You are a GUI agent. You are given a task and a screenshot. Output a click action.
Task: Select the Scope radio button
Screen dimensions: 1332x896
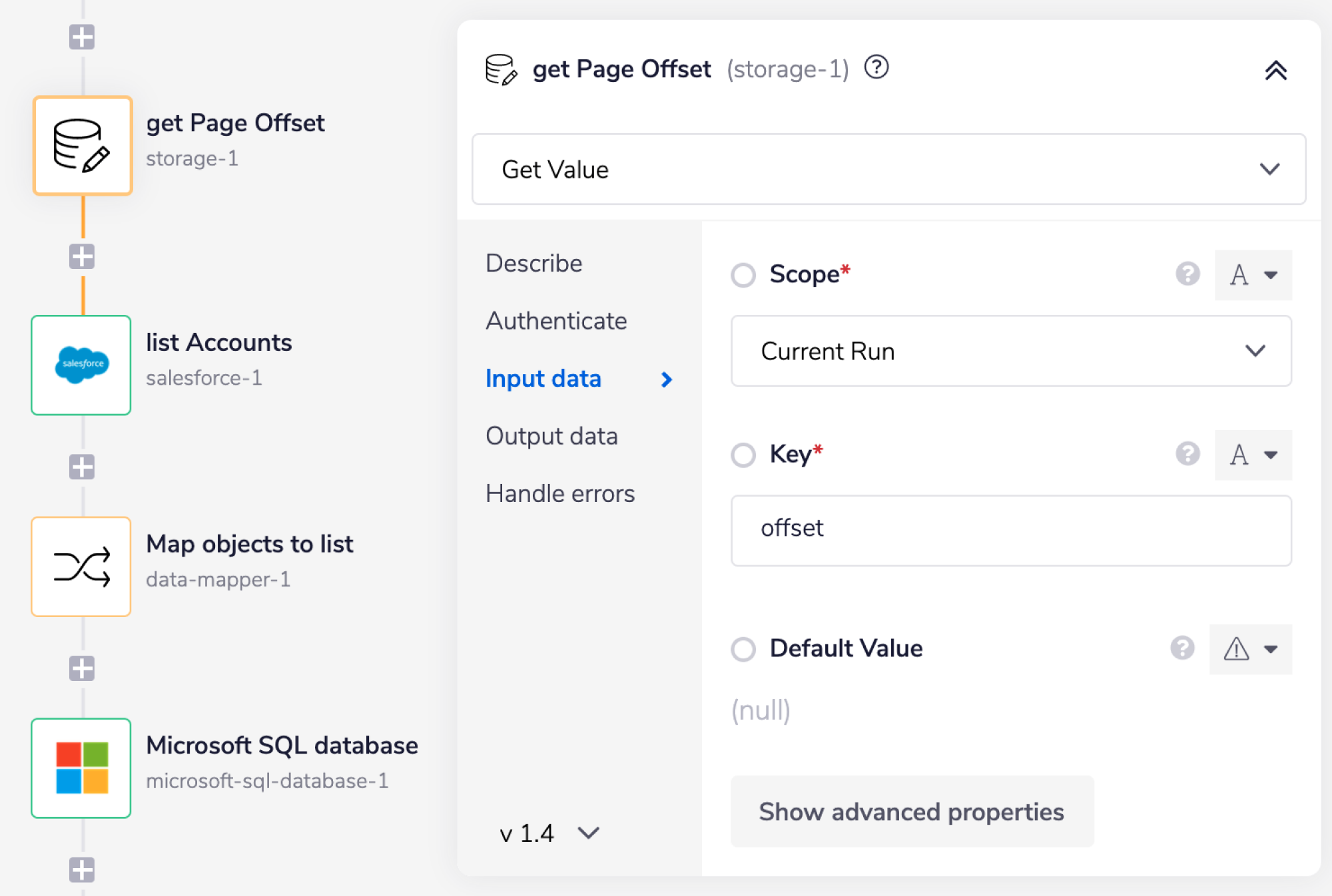tap(743, 275)
